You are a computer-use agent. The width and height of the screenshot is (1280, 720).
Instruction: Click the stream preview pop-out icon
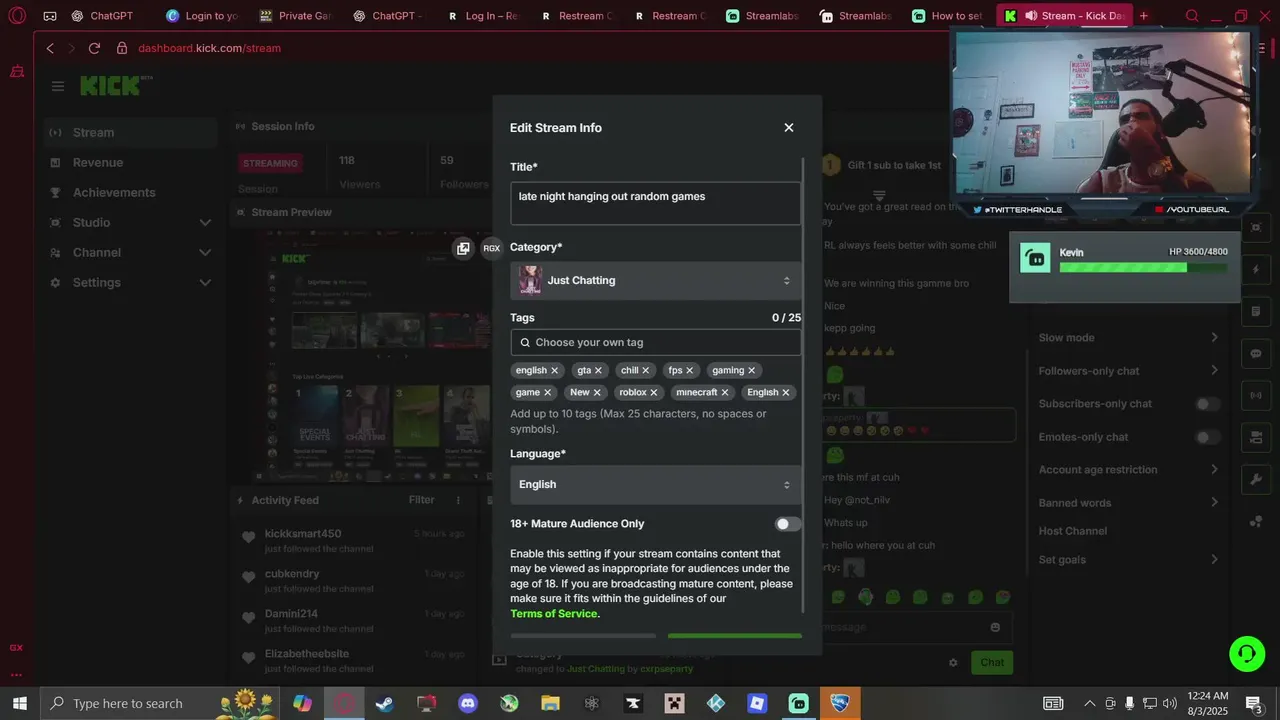[463, 248]
